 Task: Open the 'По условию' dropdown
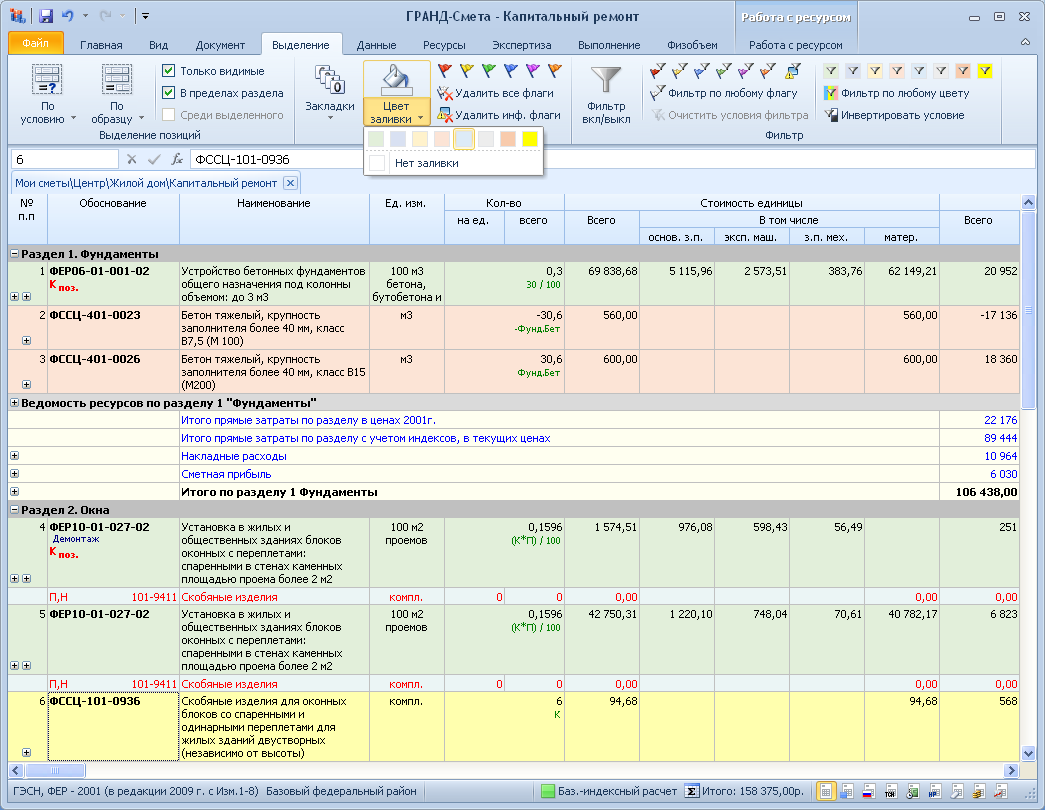(x=73, y=119)
